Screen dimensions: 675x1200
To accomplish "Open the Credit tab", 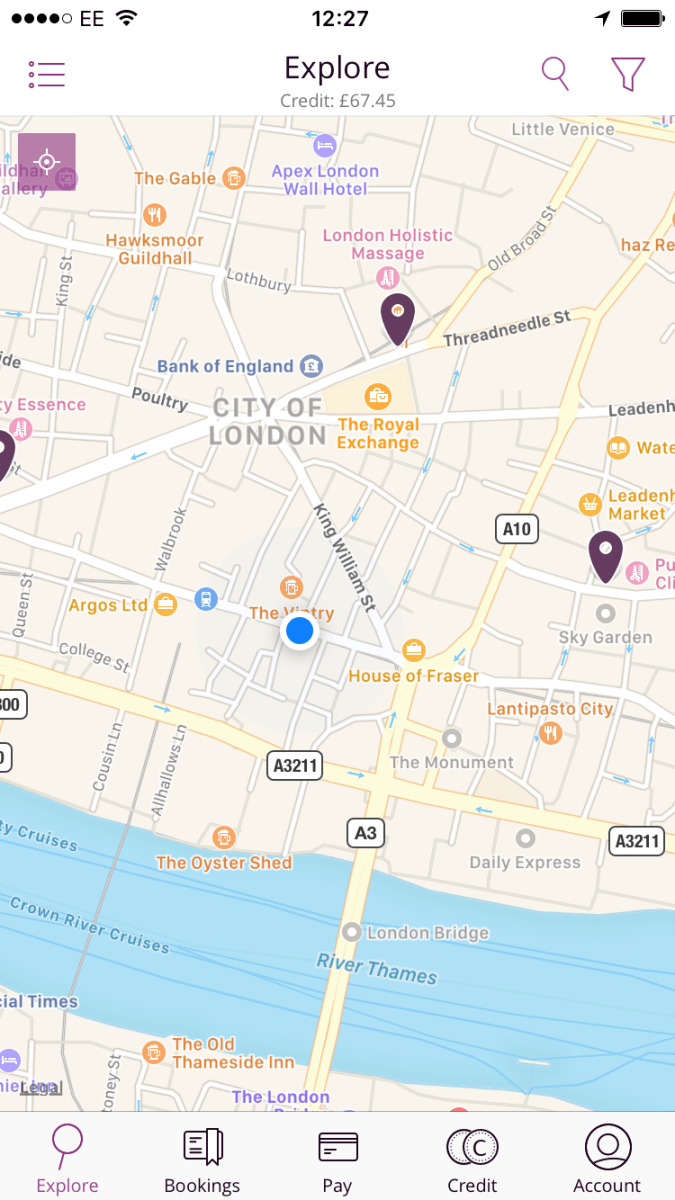I will pyautogui.click(x=472, y=1160).
